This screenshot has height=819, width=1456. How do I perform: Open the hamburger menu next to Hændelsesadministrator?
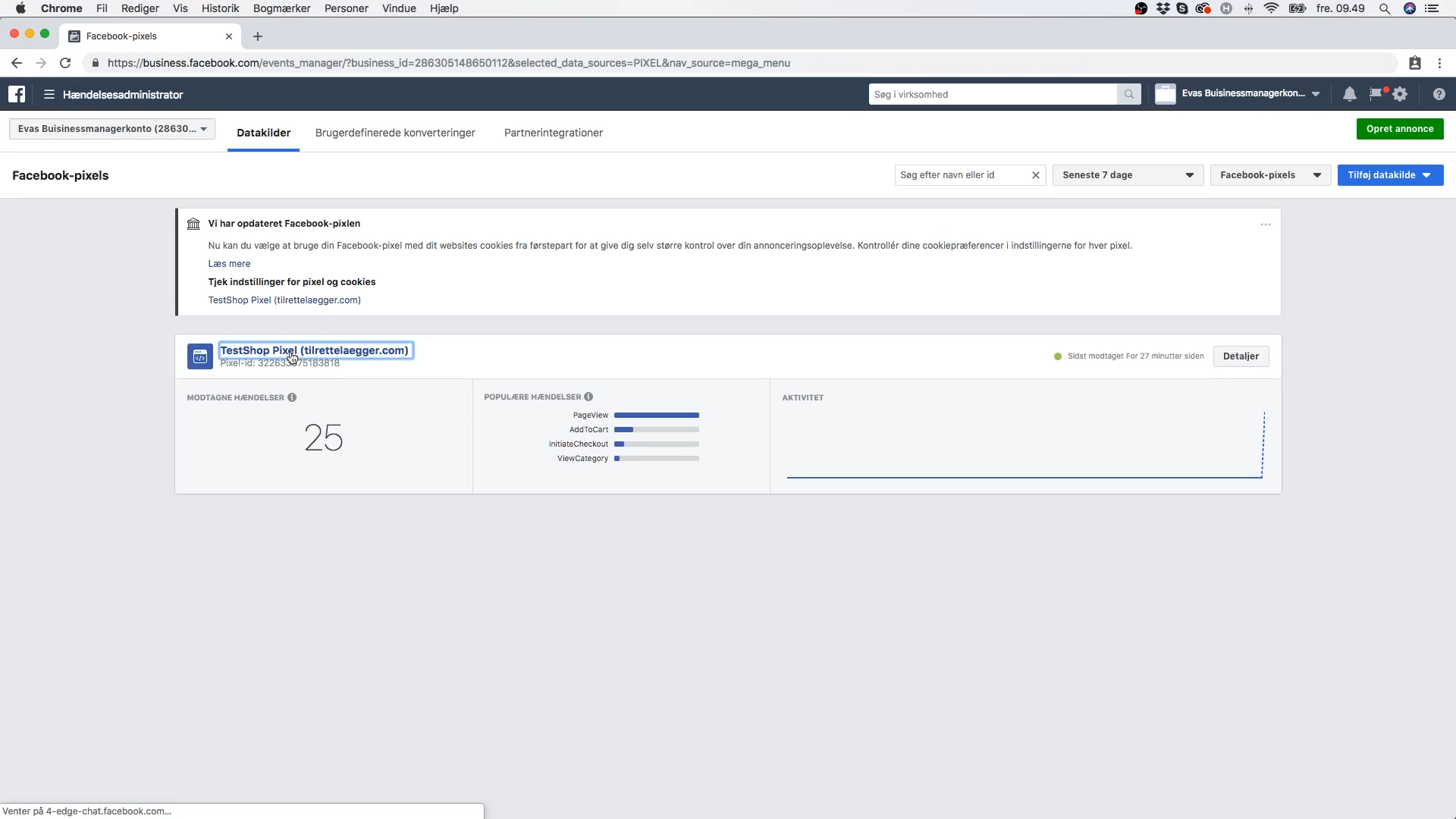point(49,95)
